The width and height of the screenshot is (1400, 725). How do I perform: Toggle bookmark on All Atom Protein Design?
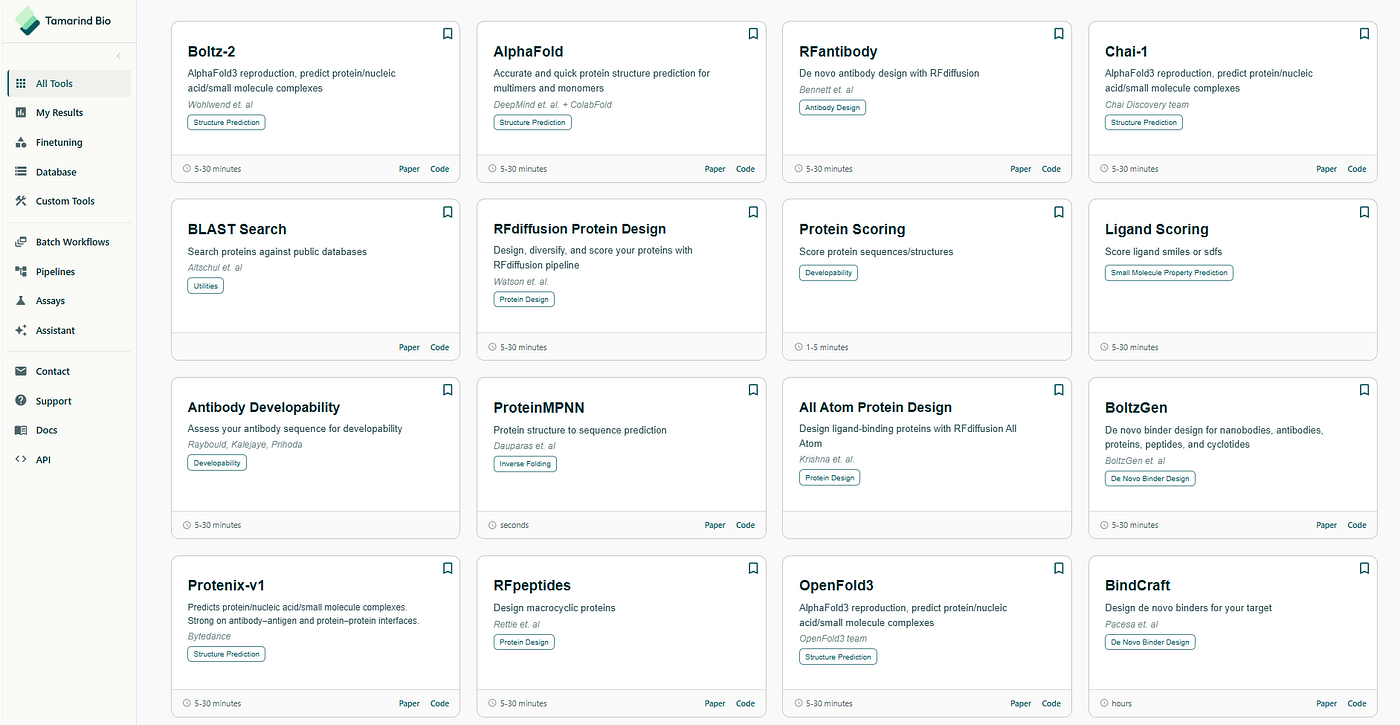pyautogui.click(x=1059, y=390)
